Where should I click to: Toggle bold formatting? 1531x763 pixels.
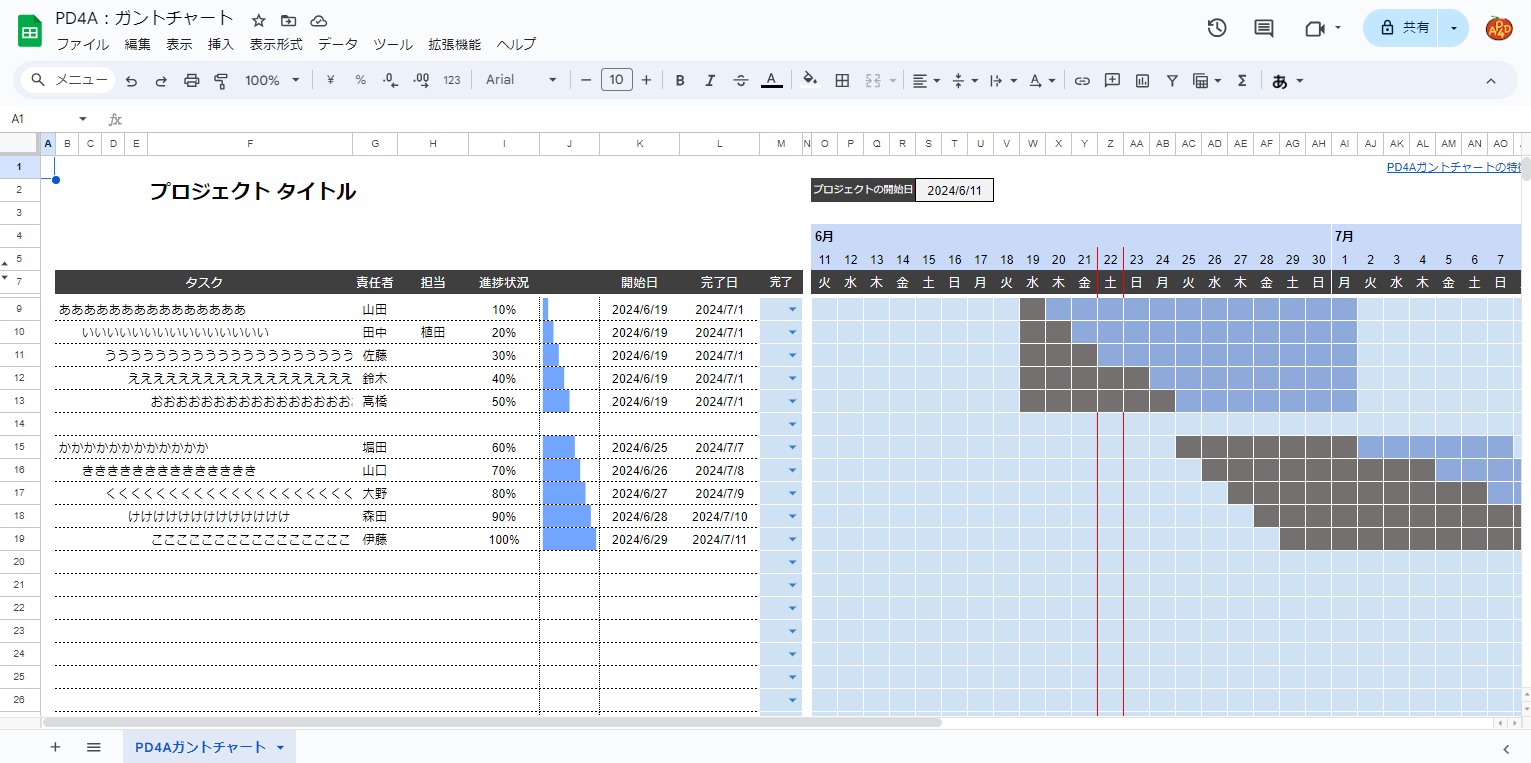tap(680, 81)
